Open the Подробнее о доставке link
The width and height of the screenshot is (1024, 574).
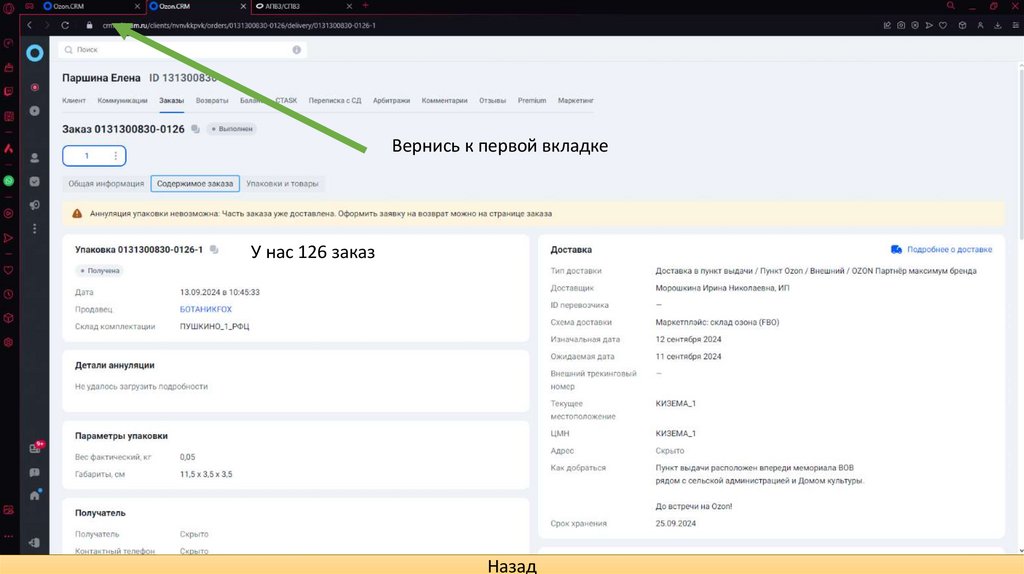click(949, 249)
